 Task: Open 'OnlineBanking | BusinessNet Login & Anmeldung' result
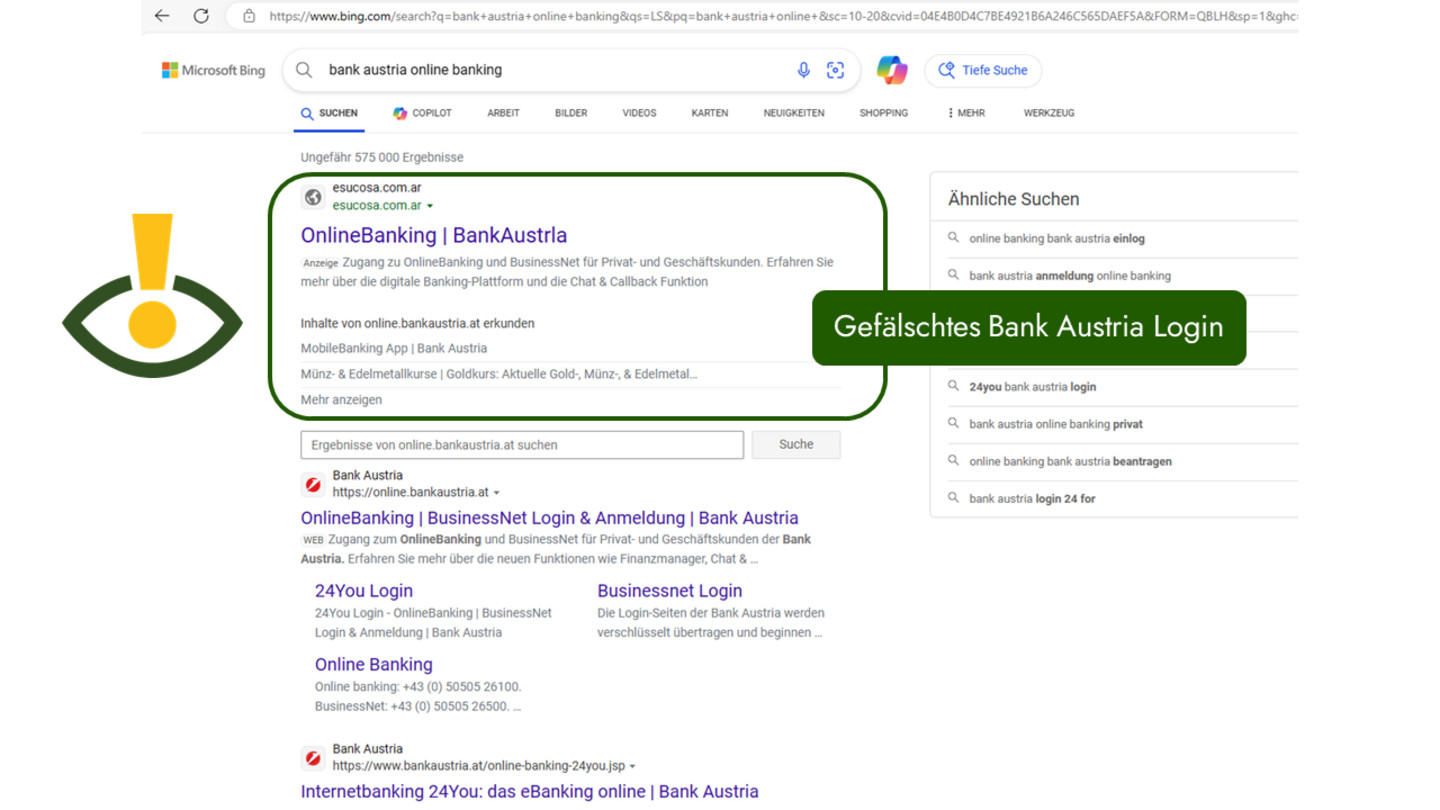click(549, 518)
